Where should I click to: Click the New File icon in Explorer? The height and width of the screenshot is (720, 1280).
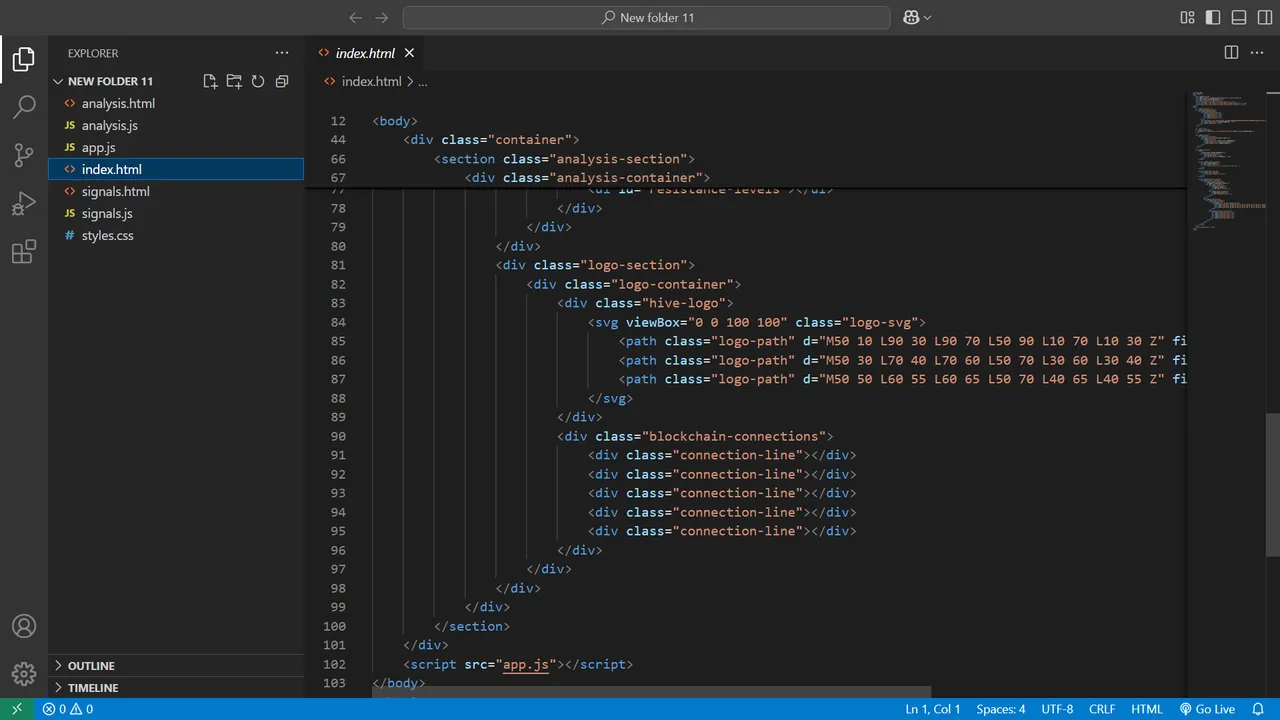(210, 81)
